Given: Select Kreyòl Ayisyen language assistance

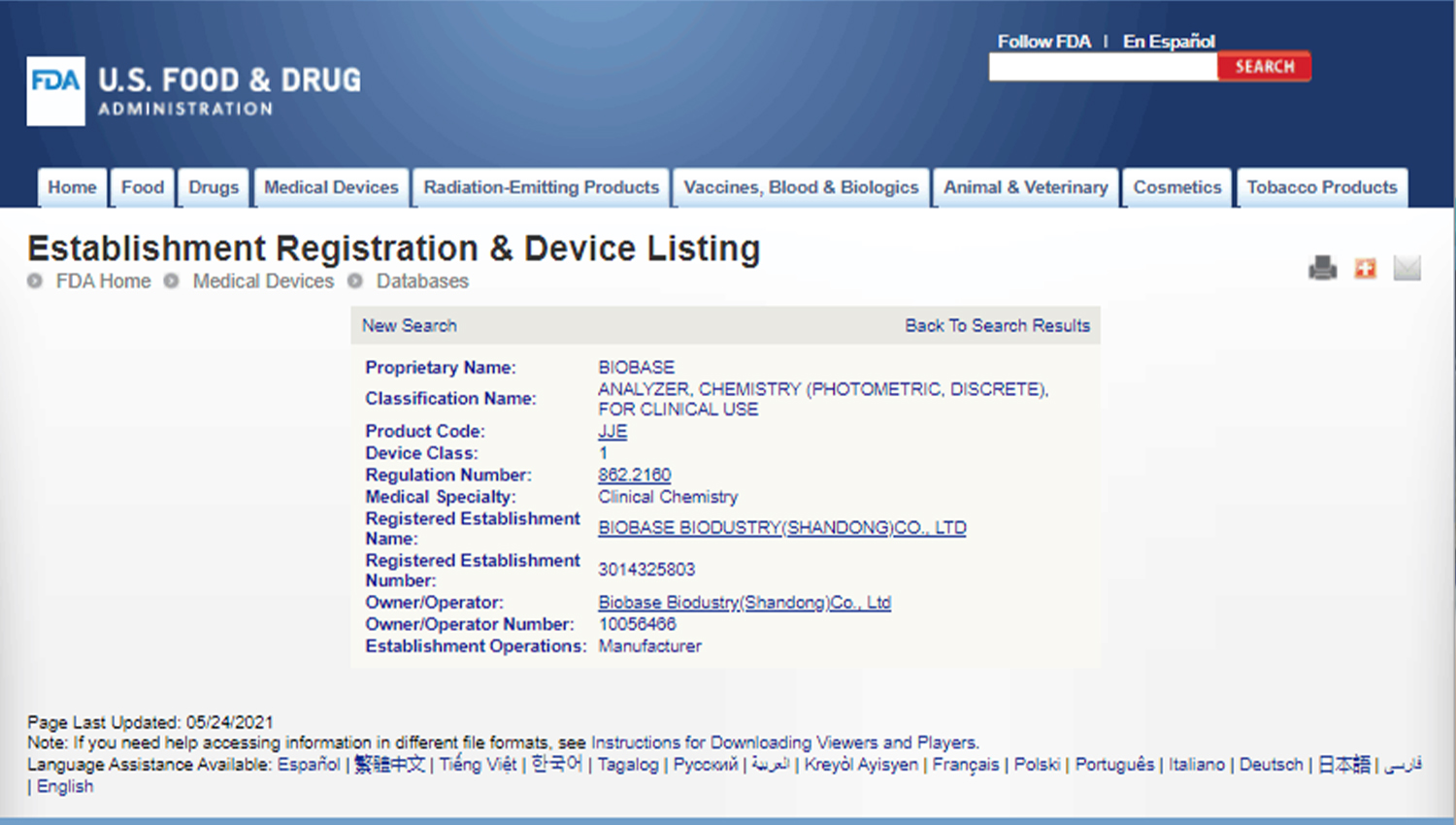Looking at the screenshot, I should [x=860, y=765].
